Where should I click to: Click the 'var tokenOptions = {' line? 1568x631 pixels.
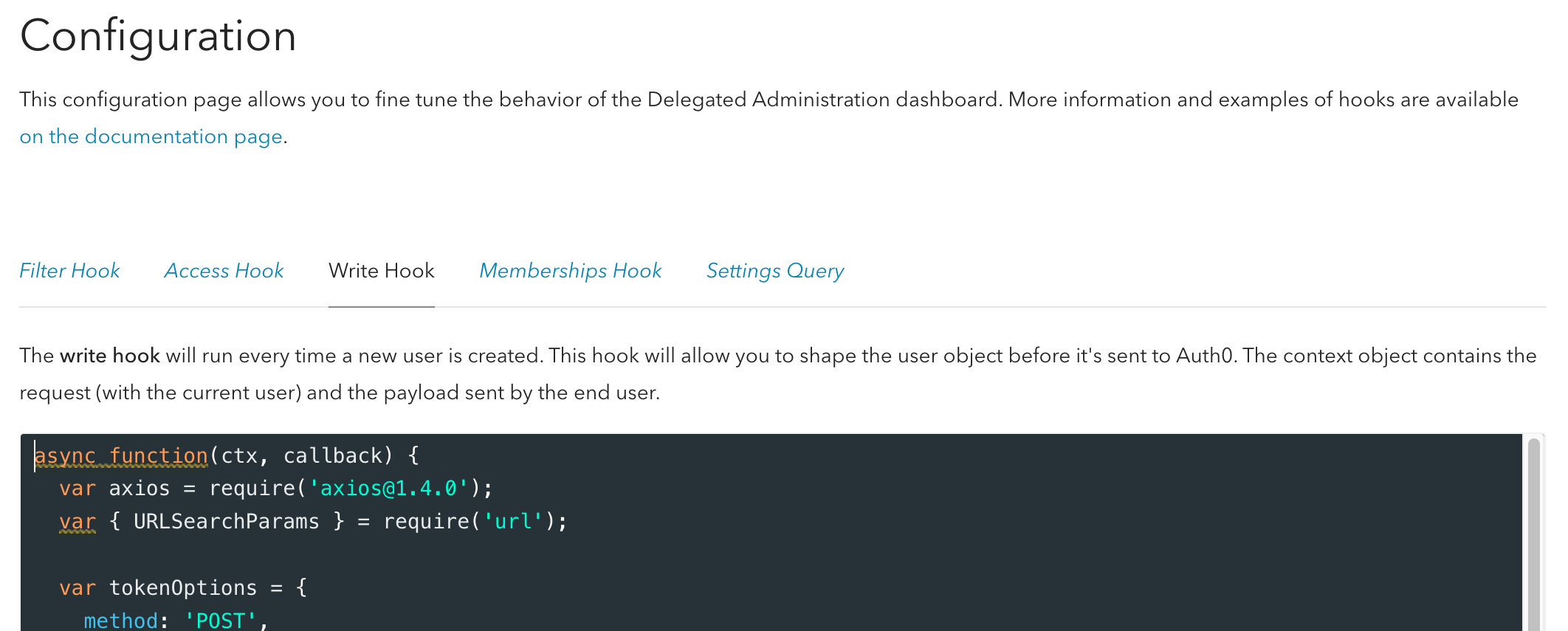tap(183, 588)
